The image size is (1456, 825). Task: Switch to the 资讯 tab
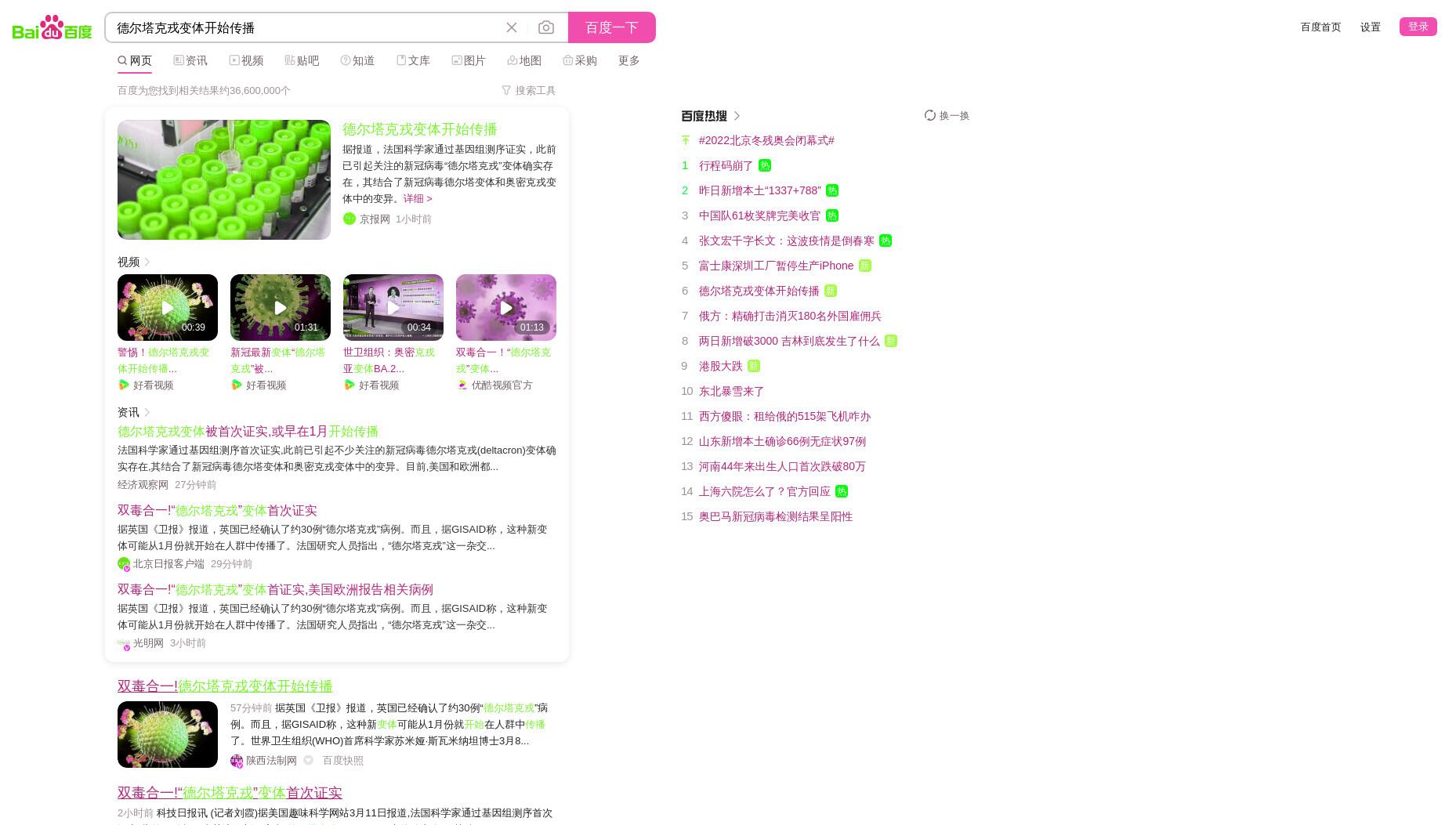(x=190, y=60)
